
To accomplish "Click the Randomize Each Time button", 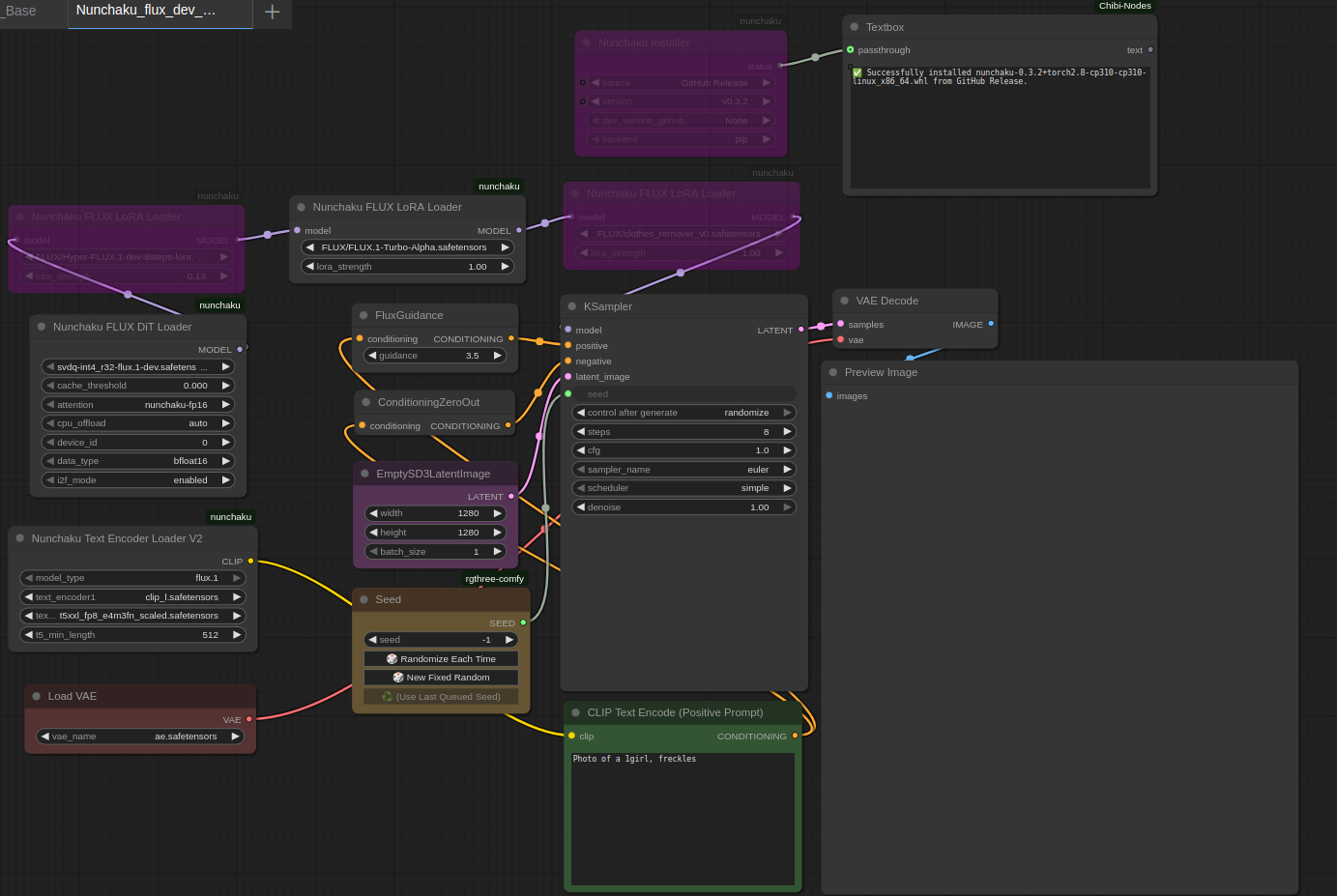I will click(x=441, y=659).
